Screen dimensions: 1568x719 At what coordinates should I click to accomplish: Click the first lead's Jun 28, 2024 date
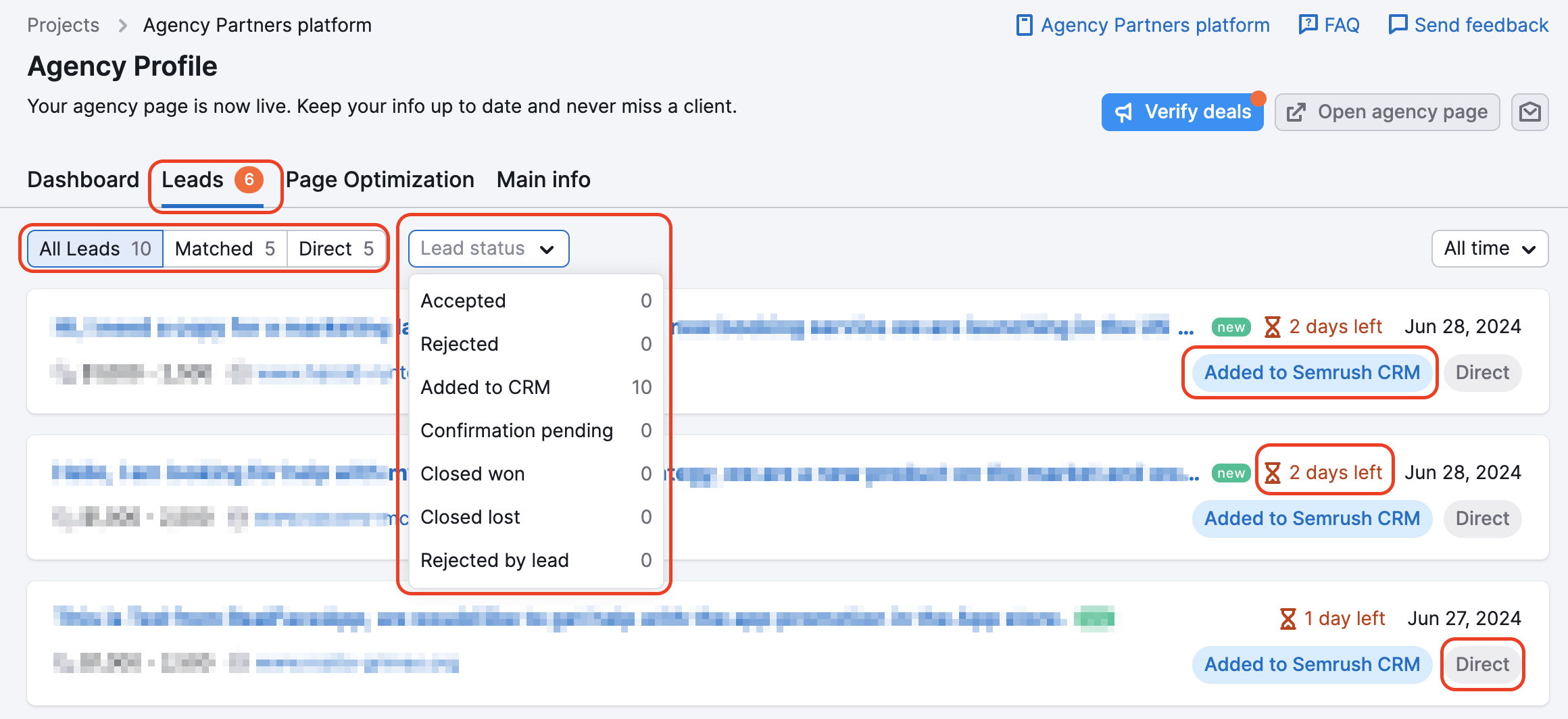tap(1463, 326)
